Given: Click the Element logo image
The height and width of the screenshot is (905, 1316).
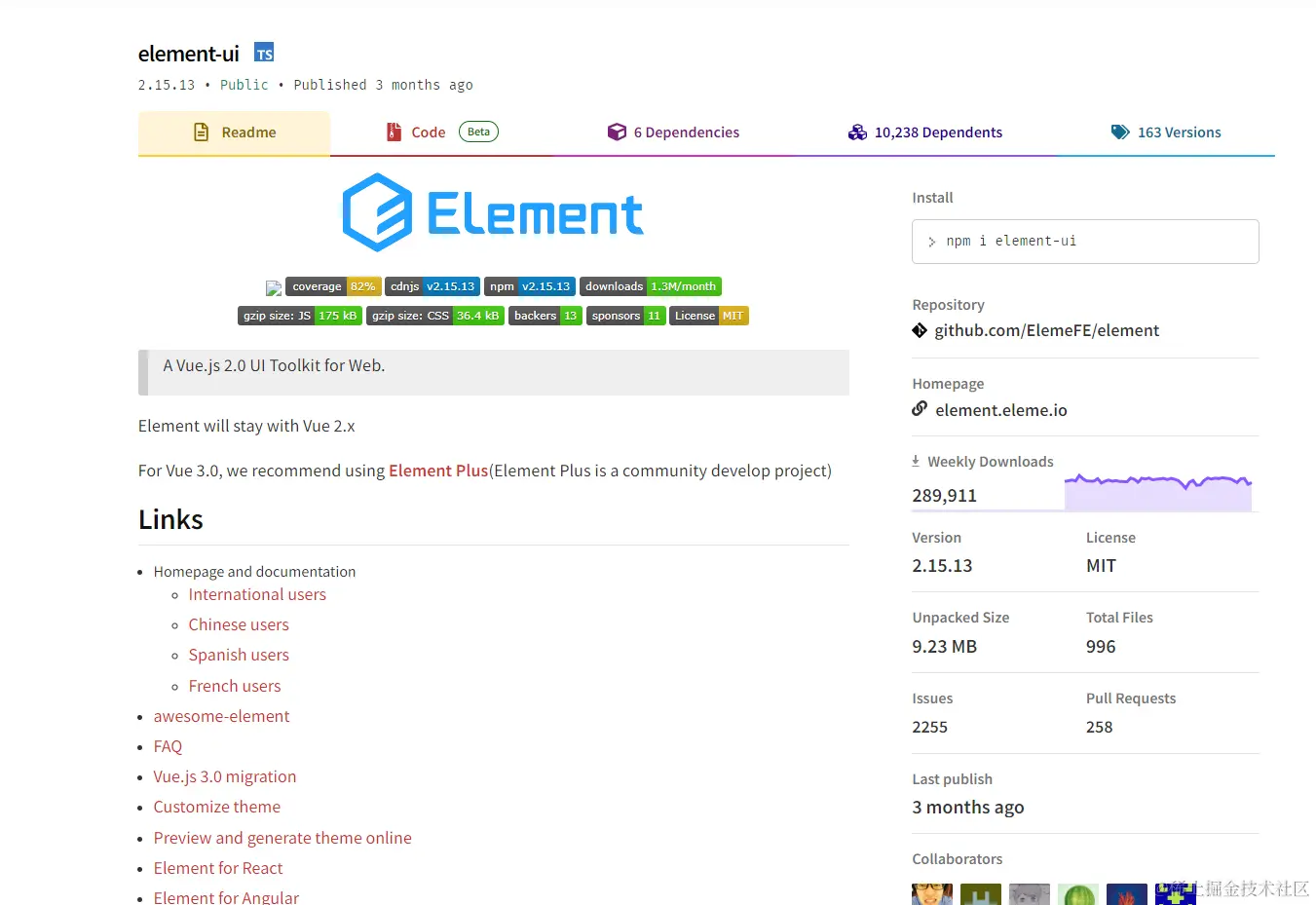Looking at the screenshot, I should tap(493, 212).
